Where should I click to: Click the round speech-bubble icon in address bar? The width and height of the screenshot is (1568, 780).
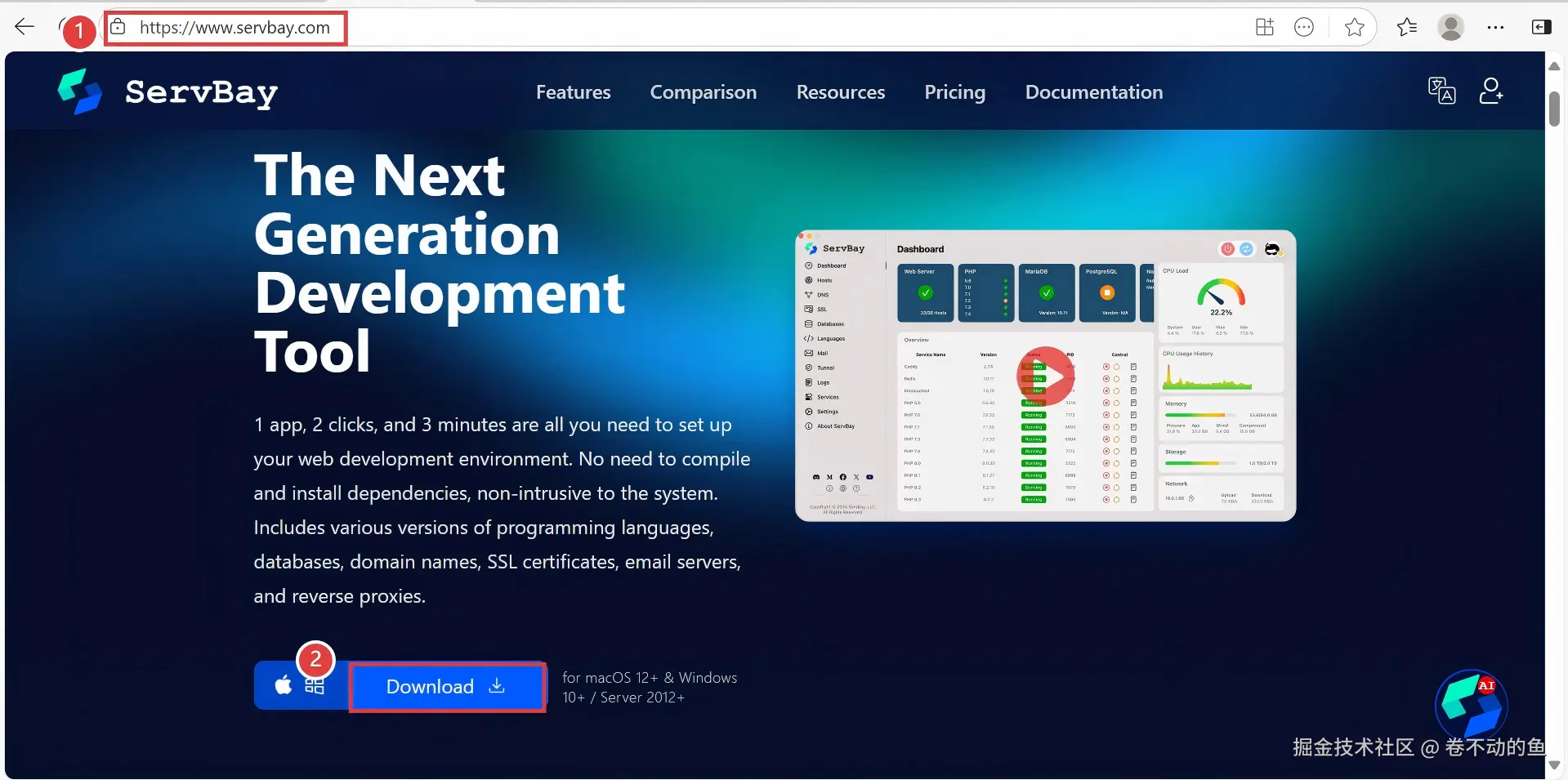[1304, 27]
